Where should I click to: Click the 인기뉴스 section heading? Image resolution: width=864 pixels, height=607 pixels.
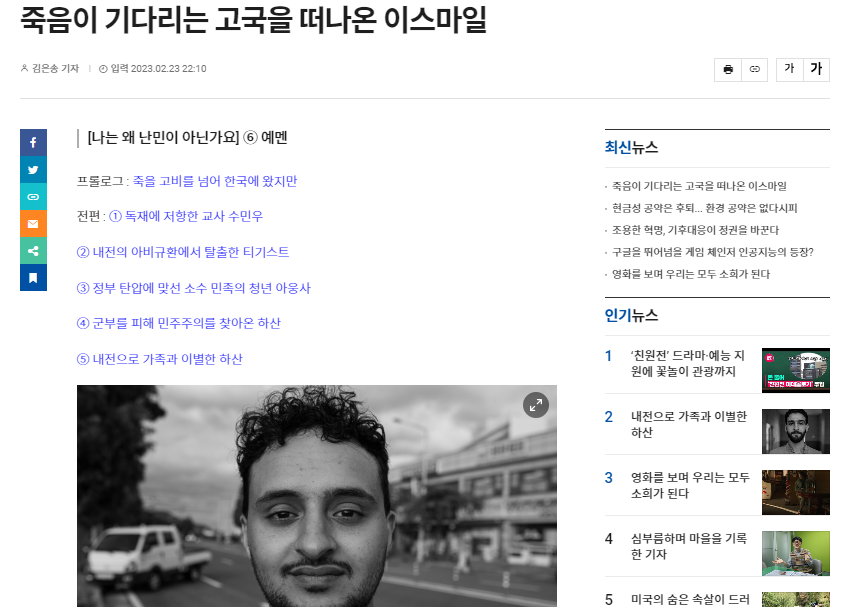(x=631, y=316)
